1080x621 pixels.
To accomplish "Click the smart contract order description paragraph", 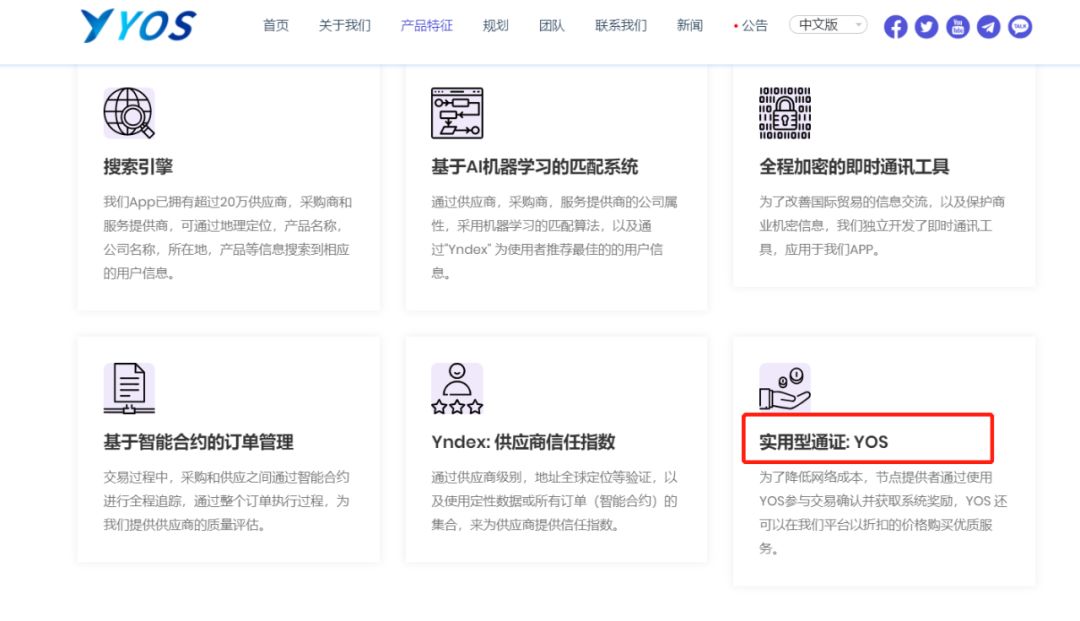I will (227, 501).
